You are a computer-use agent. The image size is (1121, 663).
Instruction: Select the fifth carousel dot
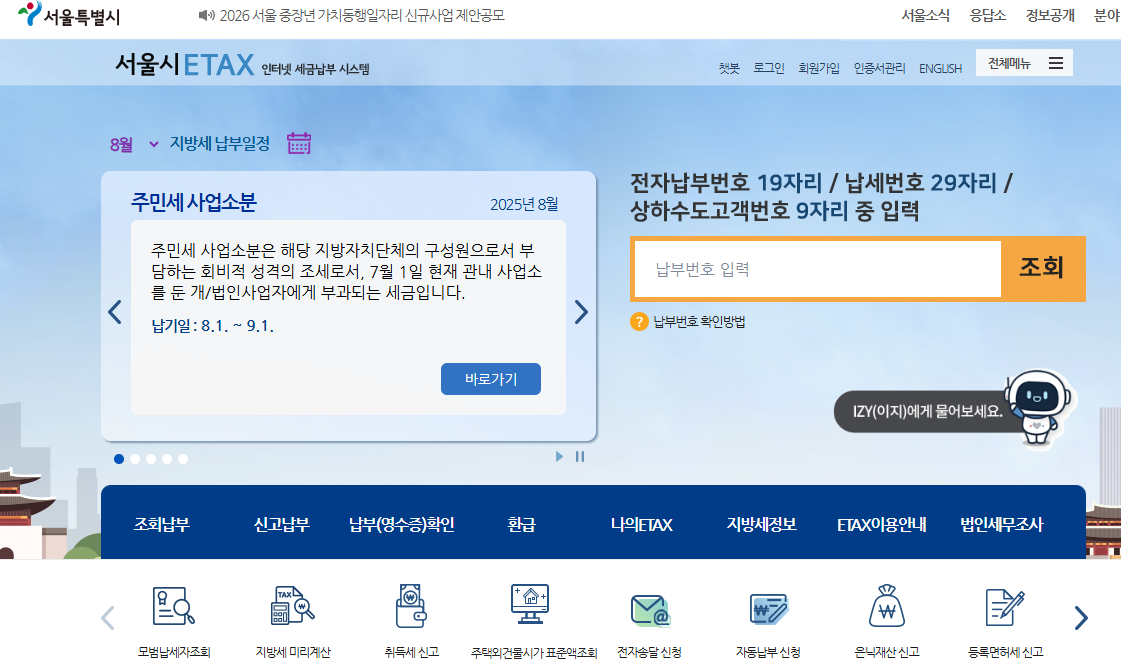click(183, 459)
